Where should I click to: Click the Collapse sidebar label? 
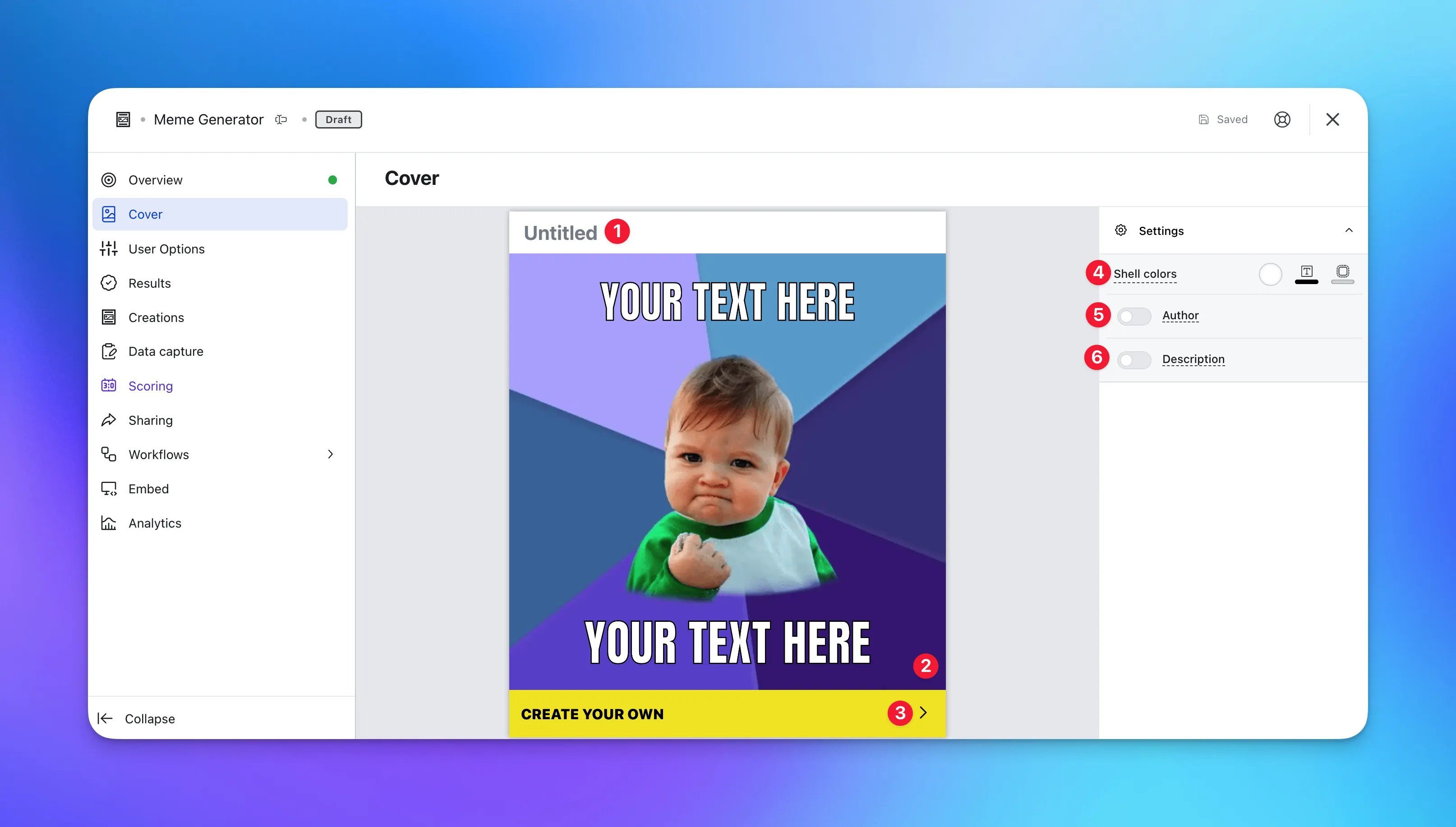coord(149,718)
